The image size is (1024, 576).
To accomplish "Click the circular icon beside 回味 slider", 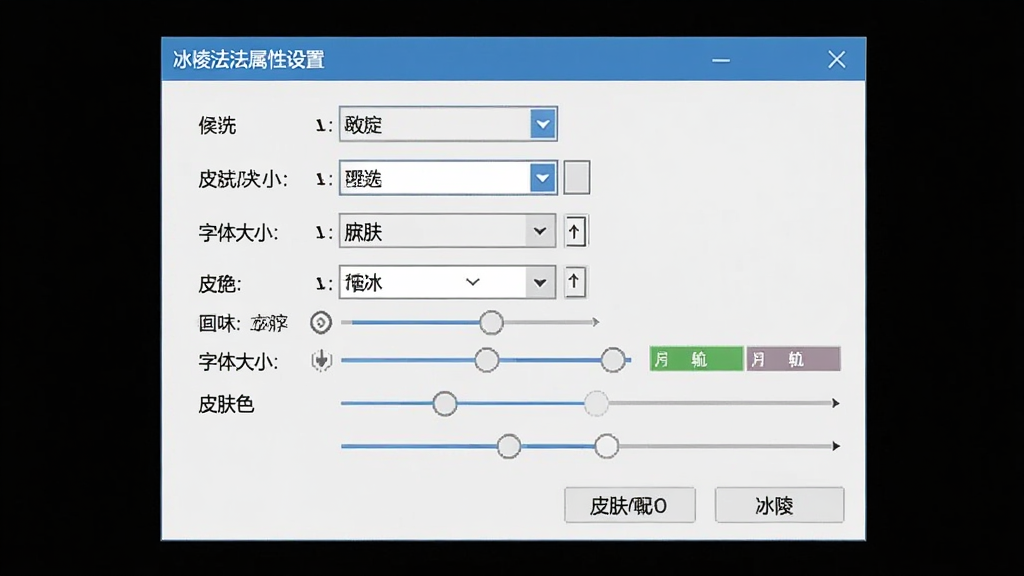I will [321, 323].
